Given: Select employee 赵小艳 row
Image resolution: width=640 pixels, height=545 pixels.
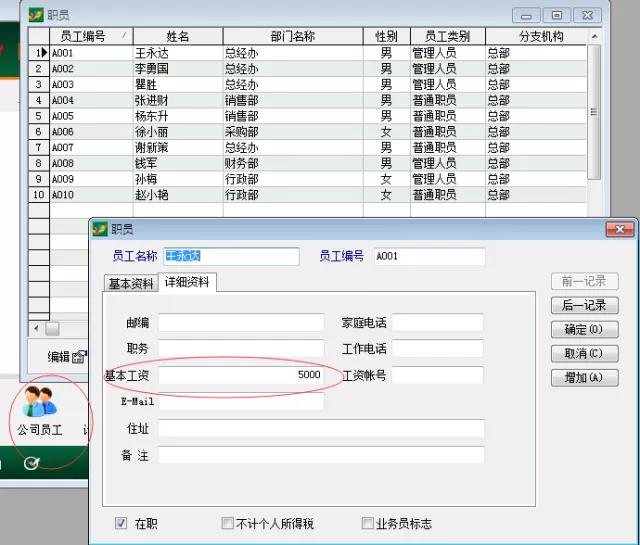Looking at the screenshot, I should pyautogui.click(x=308, y=195).
